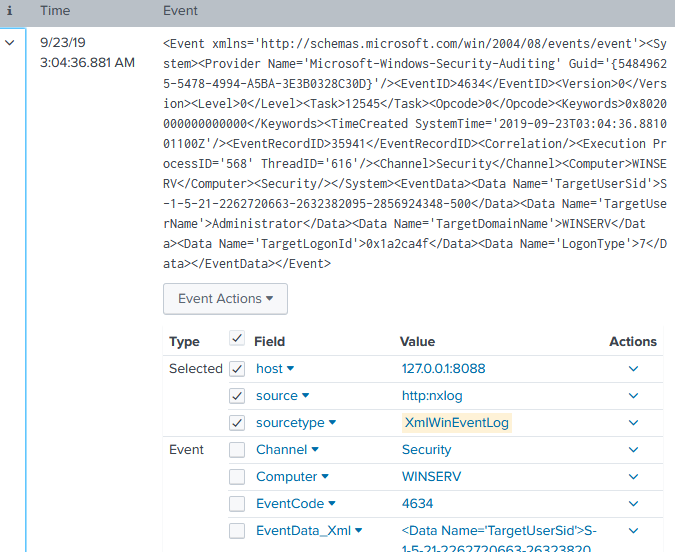Click the XmlWinEventLog sourcetype value

457,423
